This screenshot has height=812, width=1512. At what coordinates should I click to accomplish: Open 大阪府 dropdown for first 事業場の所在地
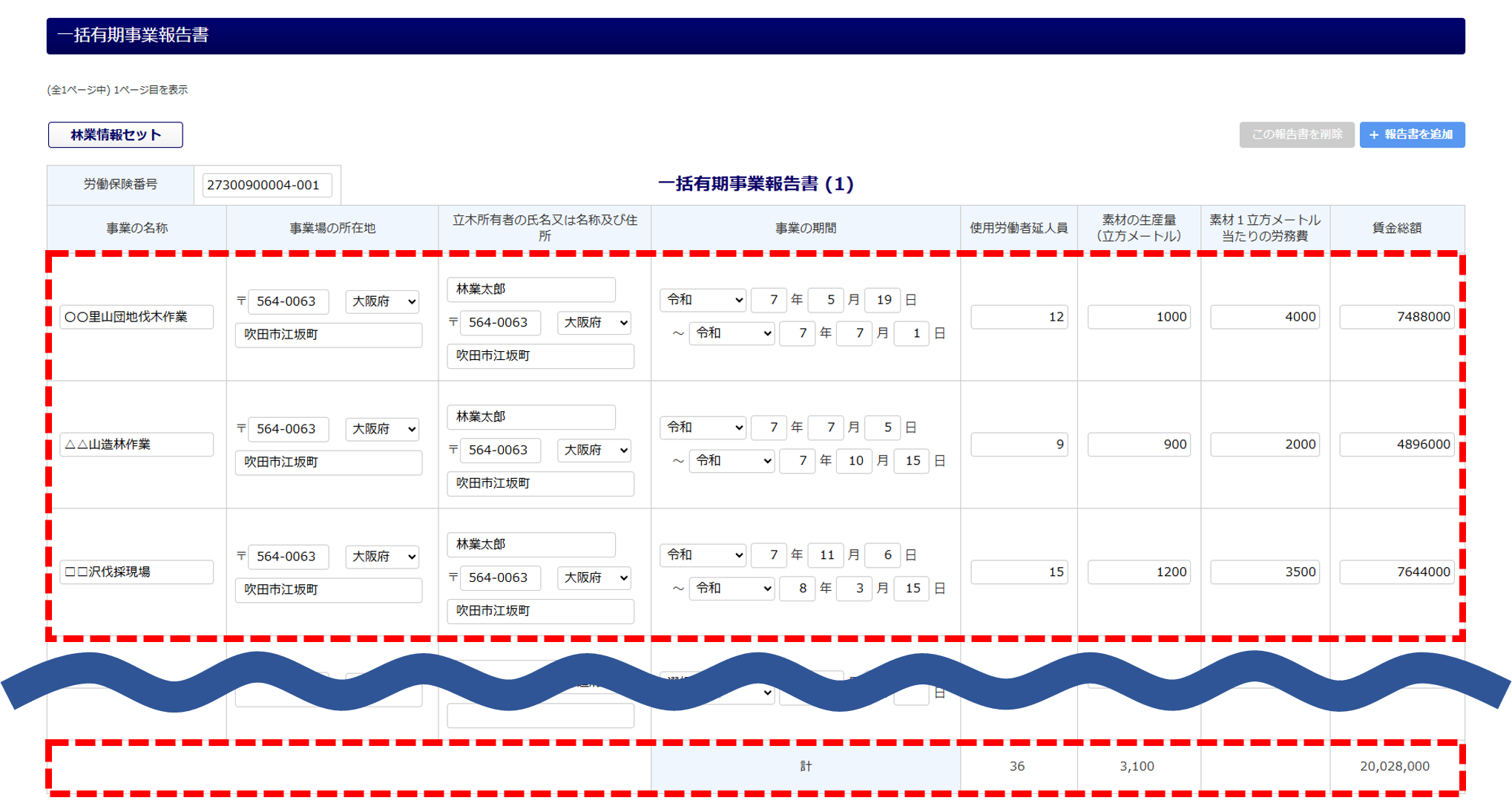(383, 301)
